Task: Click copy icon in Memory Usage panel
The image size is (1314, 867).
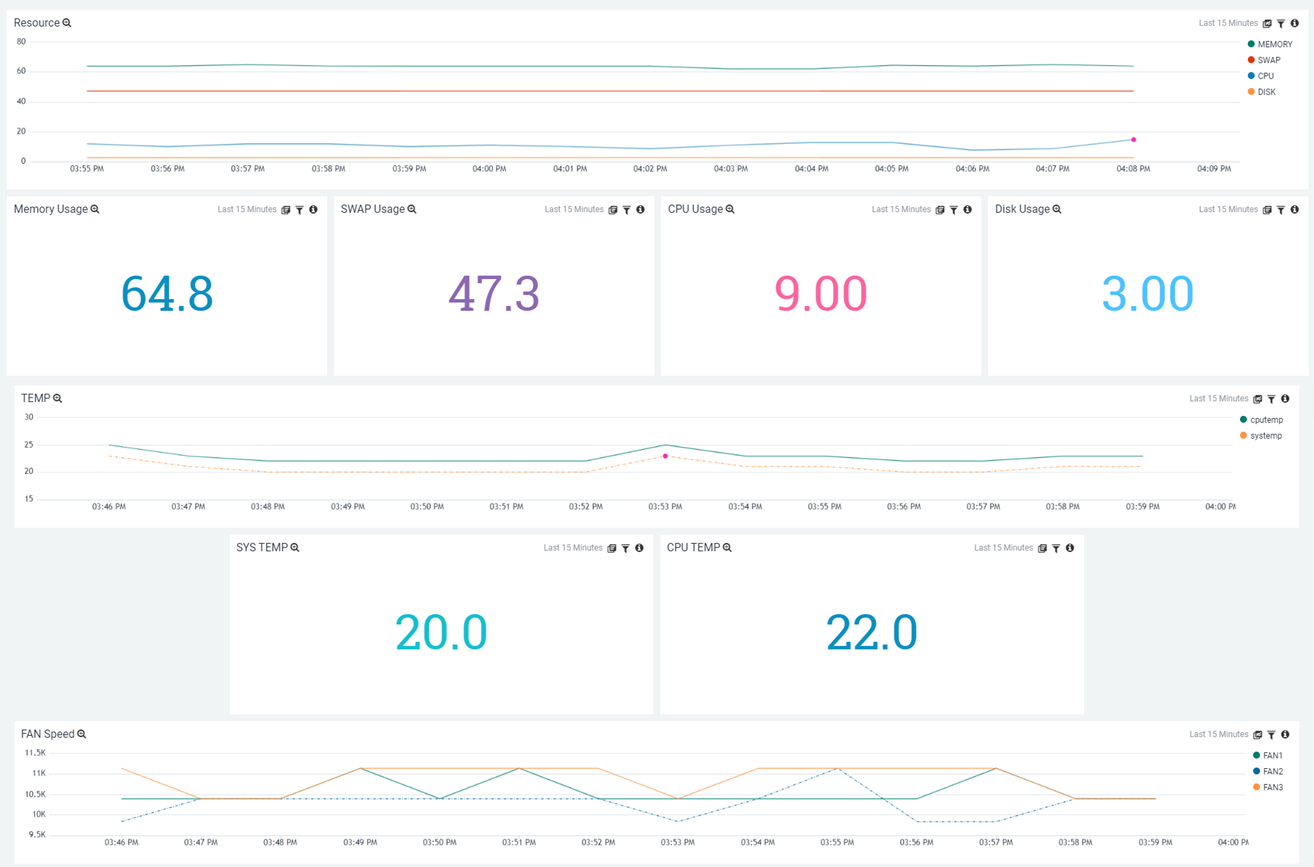Action: 286,210
